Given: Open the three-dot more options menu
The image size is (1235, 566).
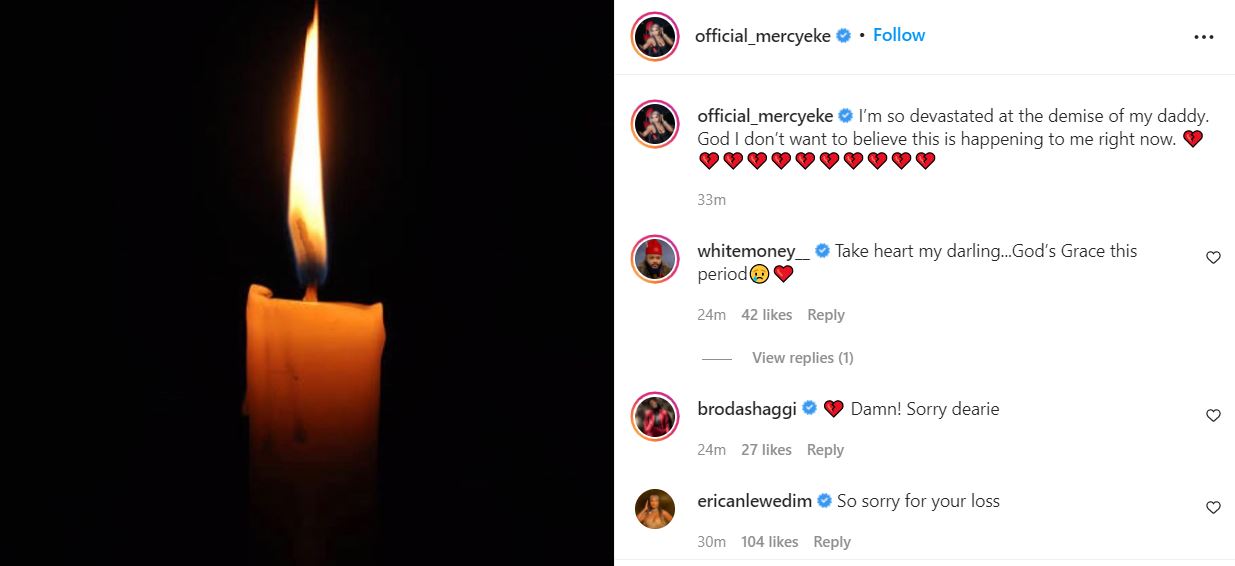Looking at the screenshot, I should click(x=1203, y=37).
